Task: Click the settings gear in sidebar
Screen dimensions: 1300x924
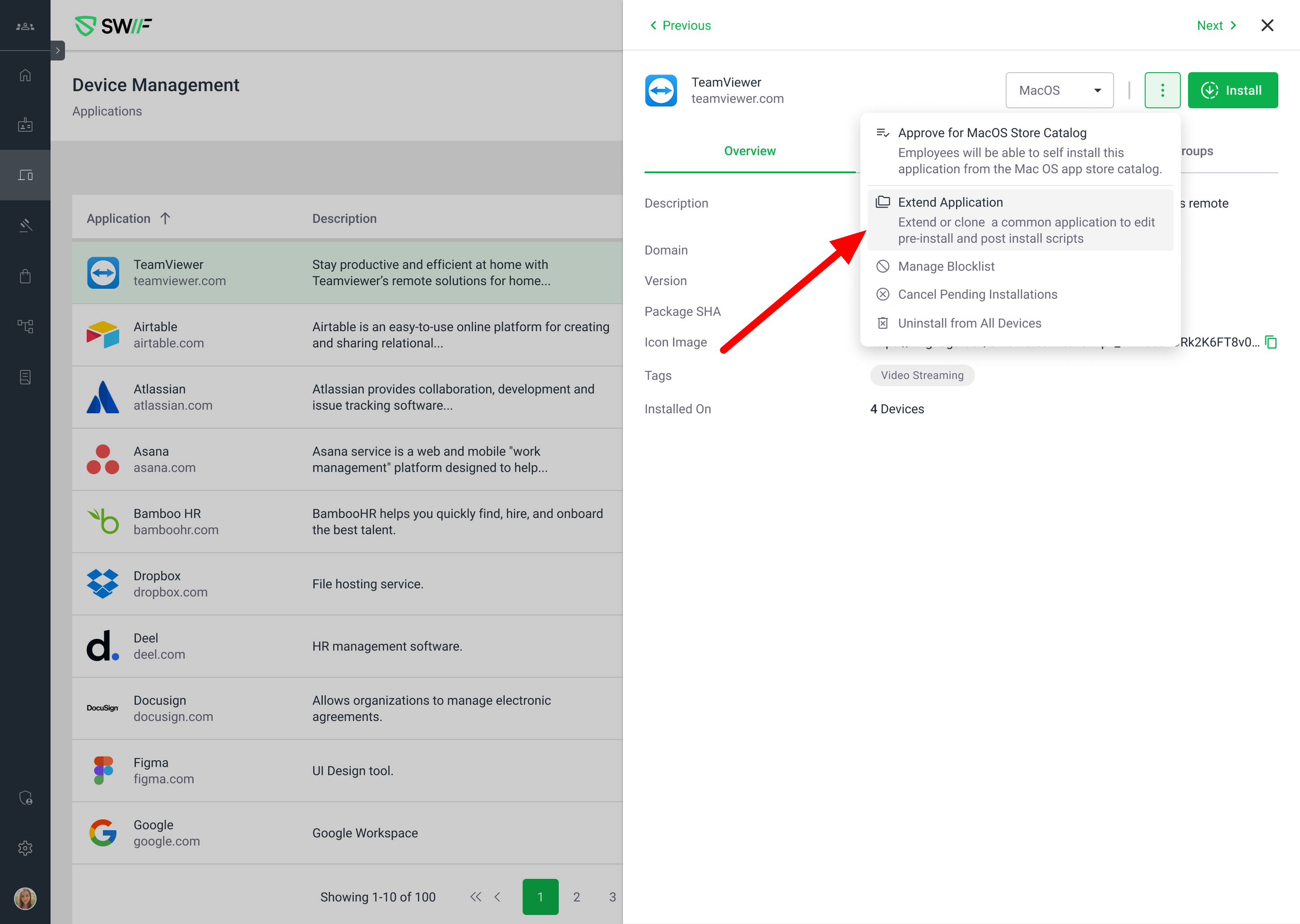Action: pos(25,848)
